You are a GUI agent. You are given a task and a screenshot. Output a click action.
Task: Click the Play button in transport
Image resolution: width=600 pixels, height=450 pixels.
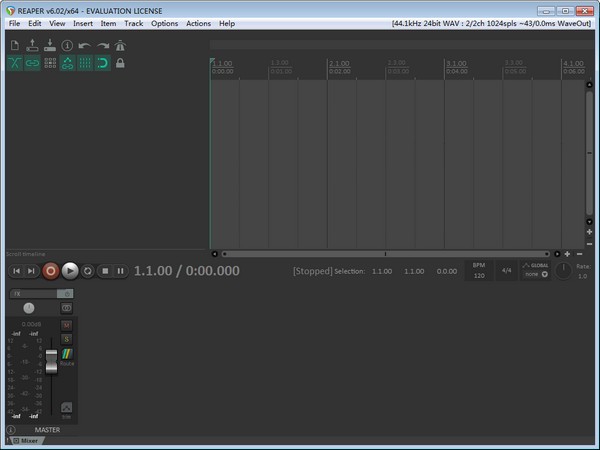tap(70, 270)
